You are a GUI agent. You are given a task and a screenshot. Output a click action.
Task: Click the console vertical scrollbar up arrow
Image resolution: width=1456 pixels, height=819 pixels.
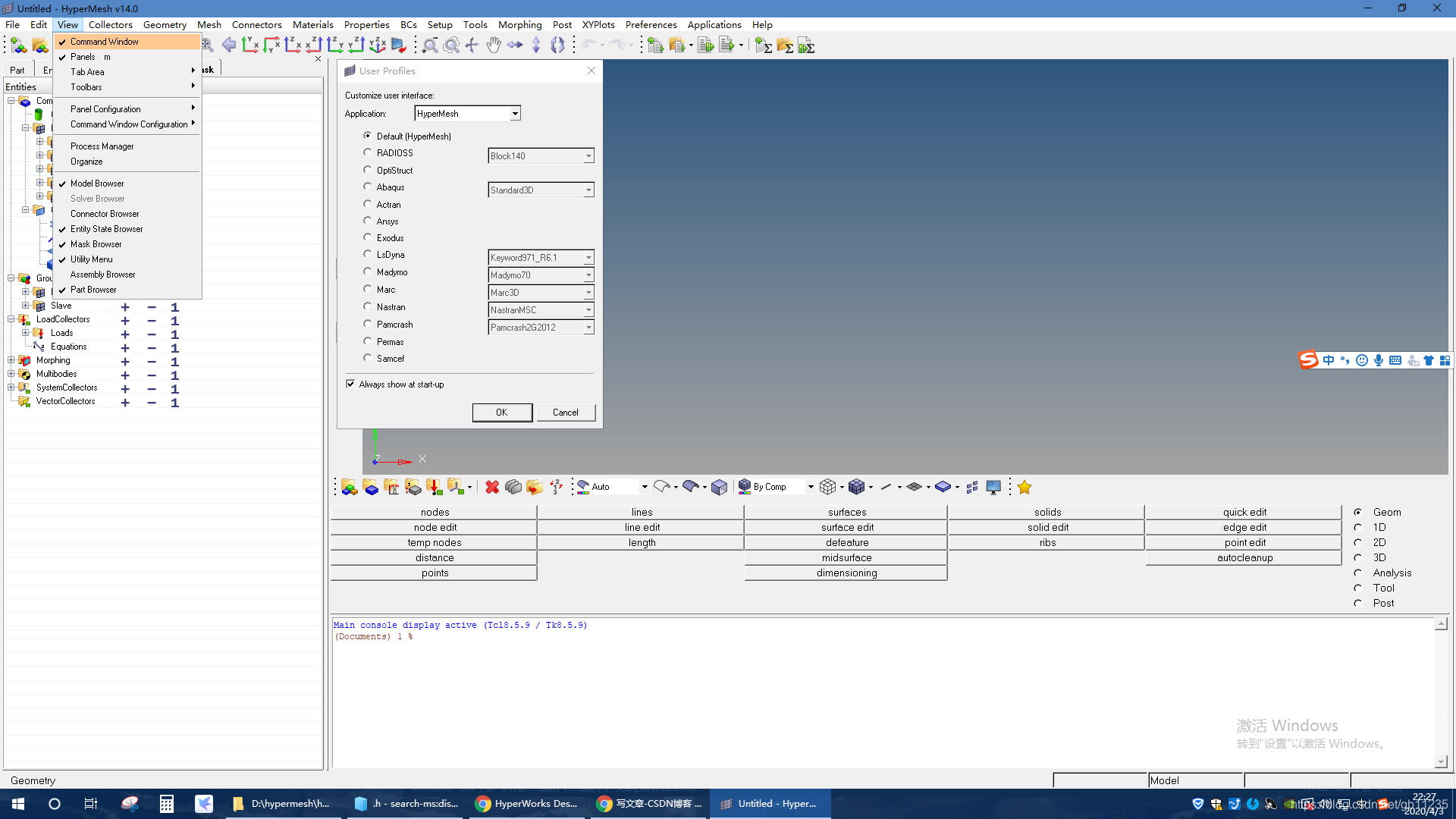(1441, 624)
